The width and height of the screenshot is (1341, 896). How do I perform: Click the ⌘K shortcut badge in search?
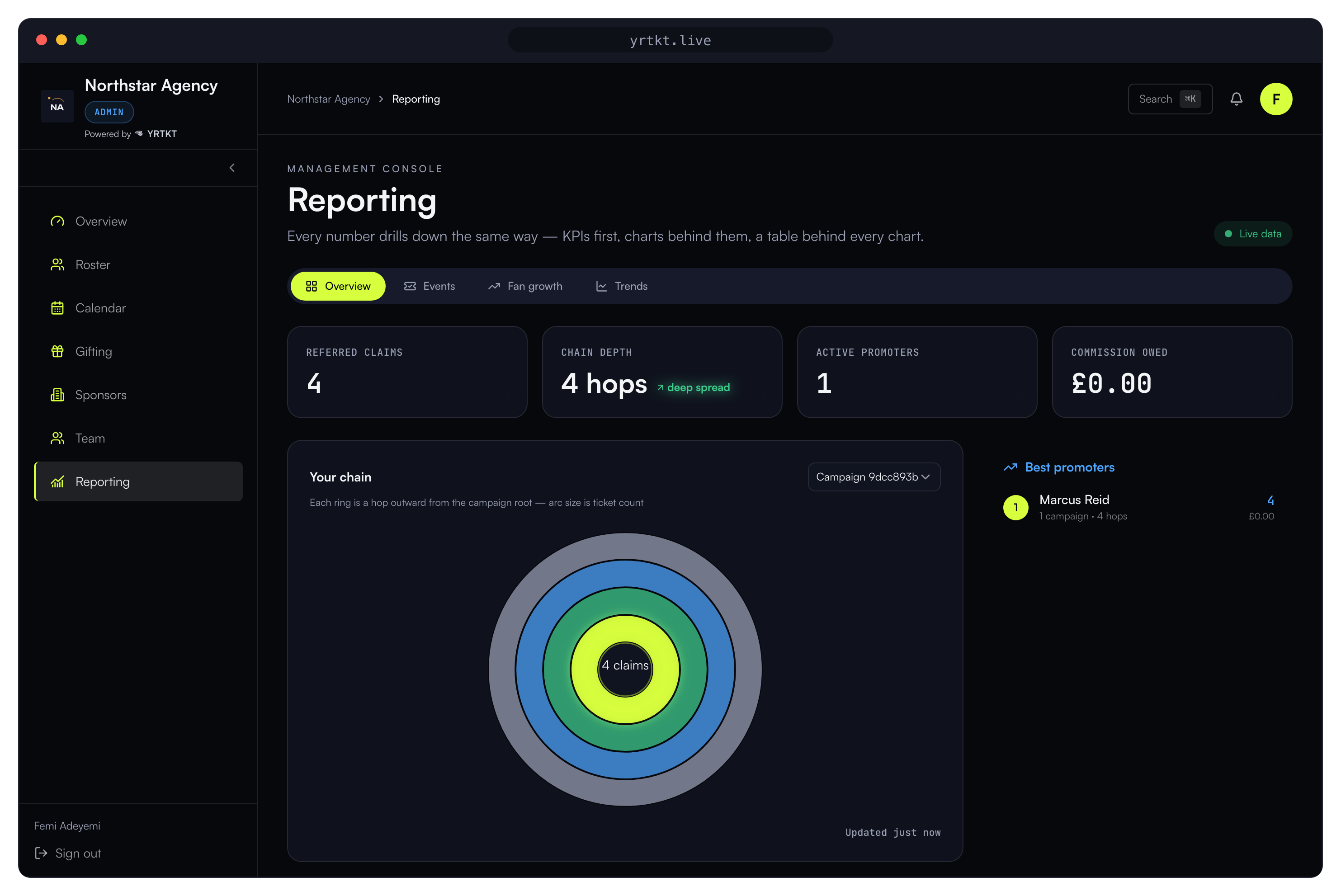(x=1190, y=99)
